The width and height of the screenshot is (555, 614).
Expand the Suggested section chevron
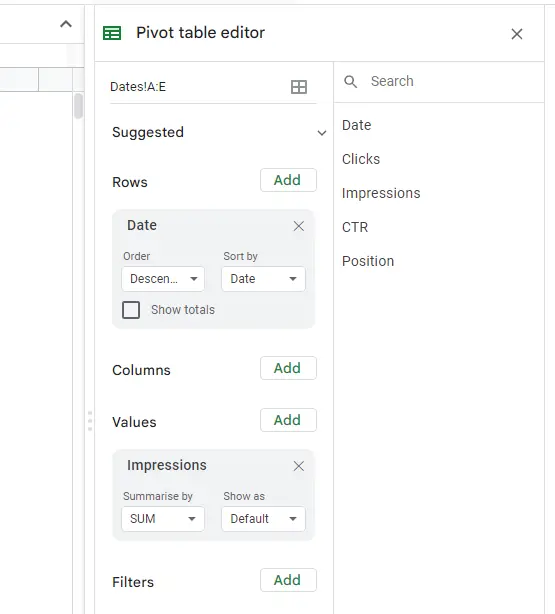point(322,133)
